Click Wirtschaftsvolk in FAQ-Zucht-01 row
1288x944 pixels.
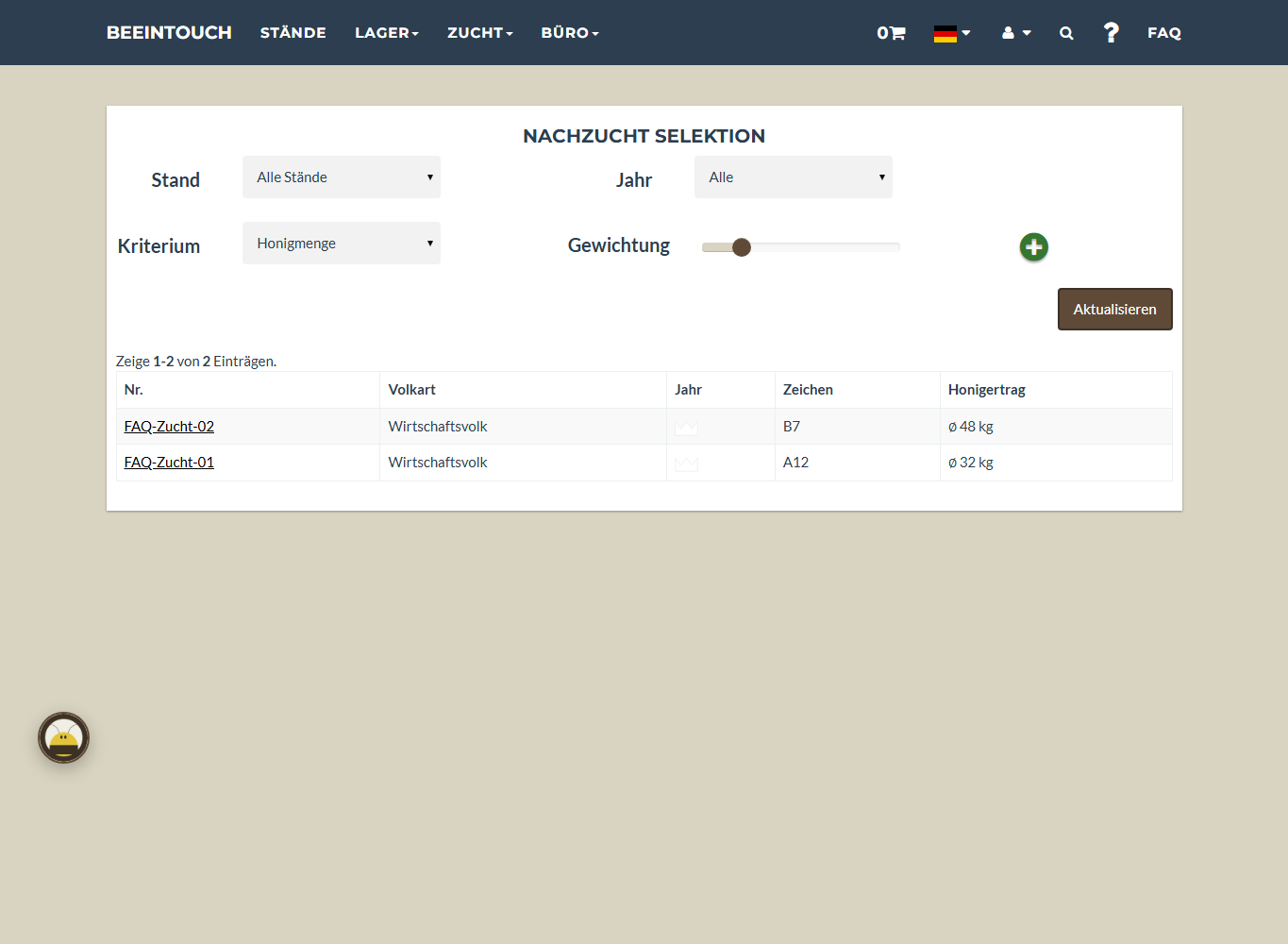coord(438,463)
